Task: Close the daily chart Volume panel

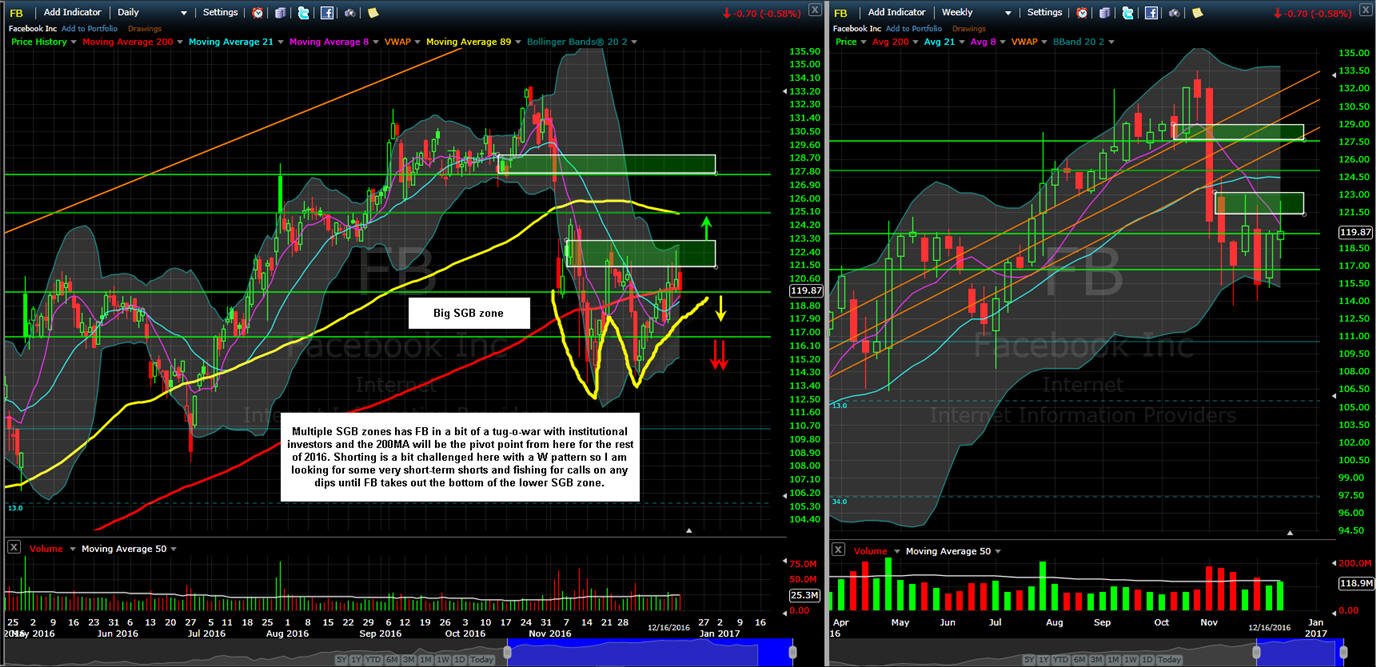Action: [x=13, y=548]
